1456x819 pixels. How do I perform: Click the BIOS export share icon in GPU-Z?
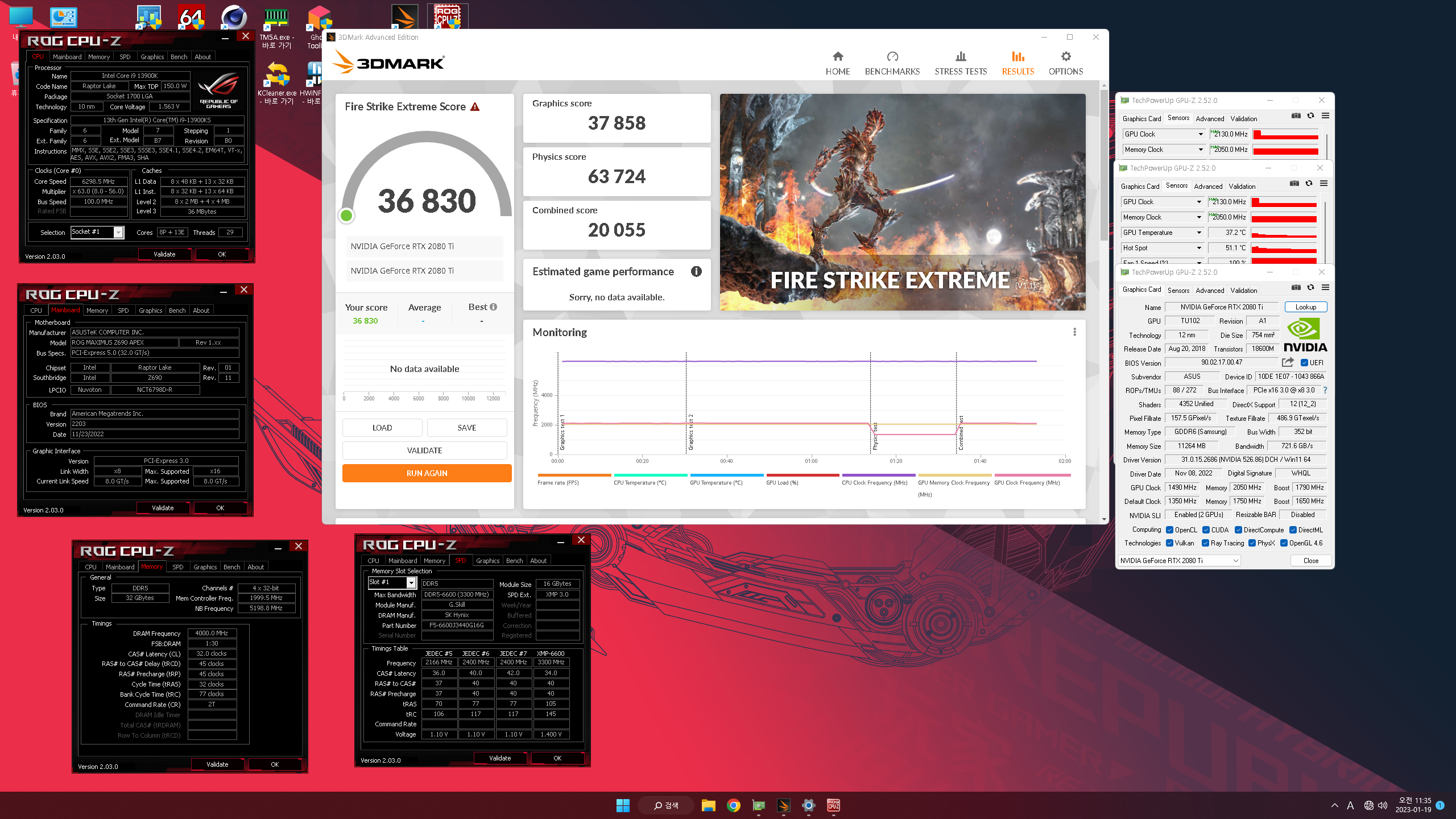1288,362
